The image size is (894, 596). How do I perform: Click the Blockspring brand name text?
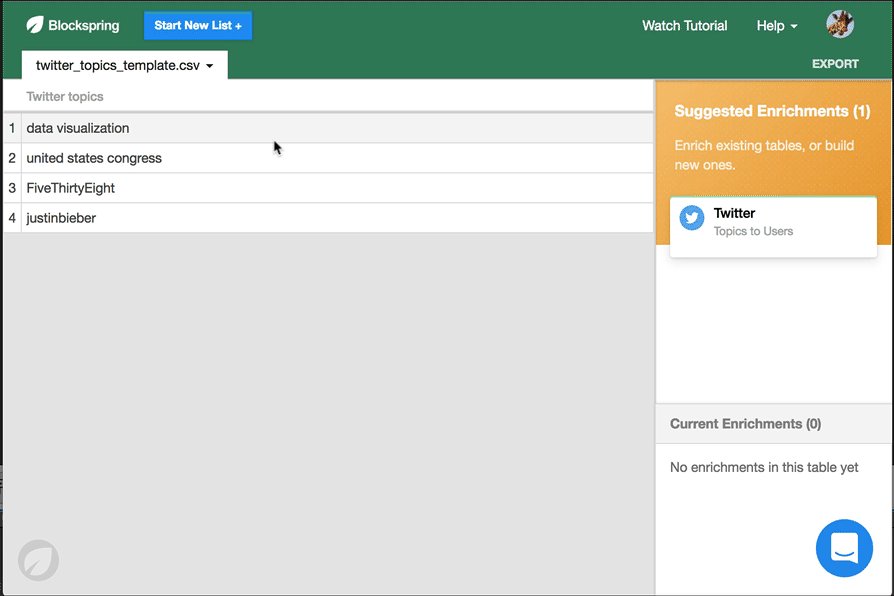point(84,25)
